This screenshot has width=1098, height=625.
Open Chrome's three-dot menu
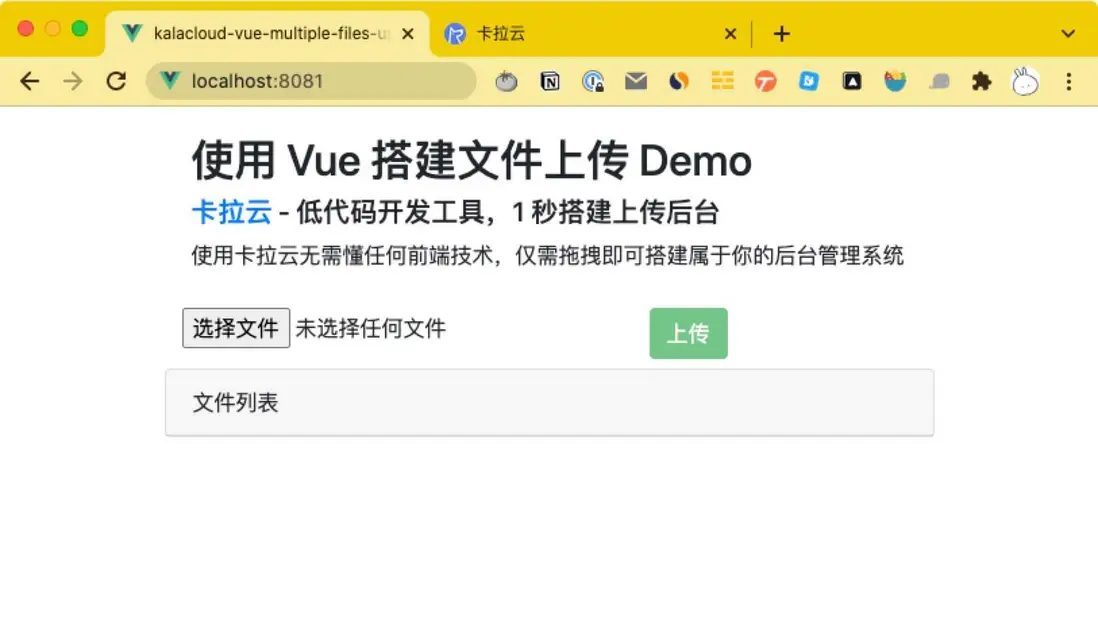point(1070,82)
